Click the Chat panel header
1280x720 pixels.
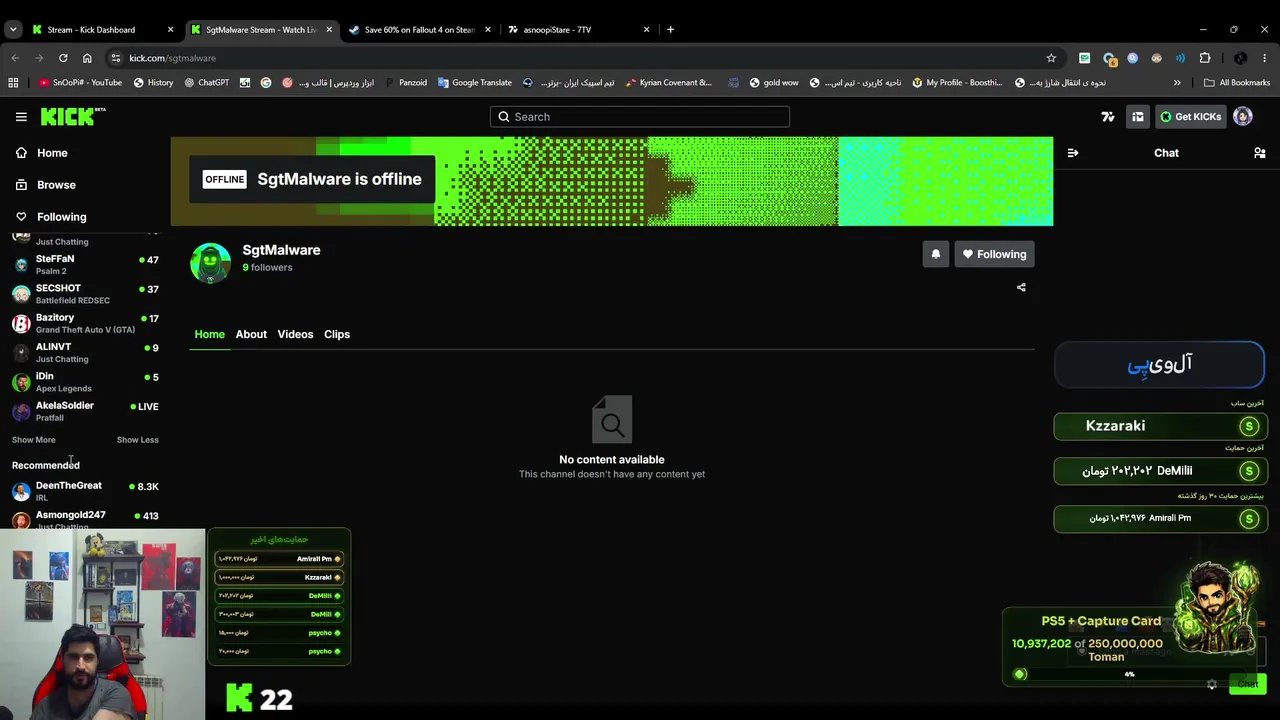click(1166, 153)
